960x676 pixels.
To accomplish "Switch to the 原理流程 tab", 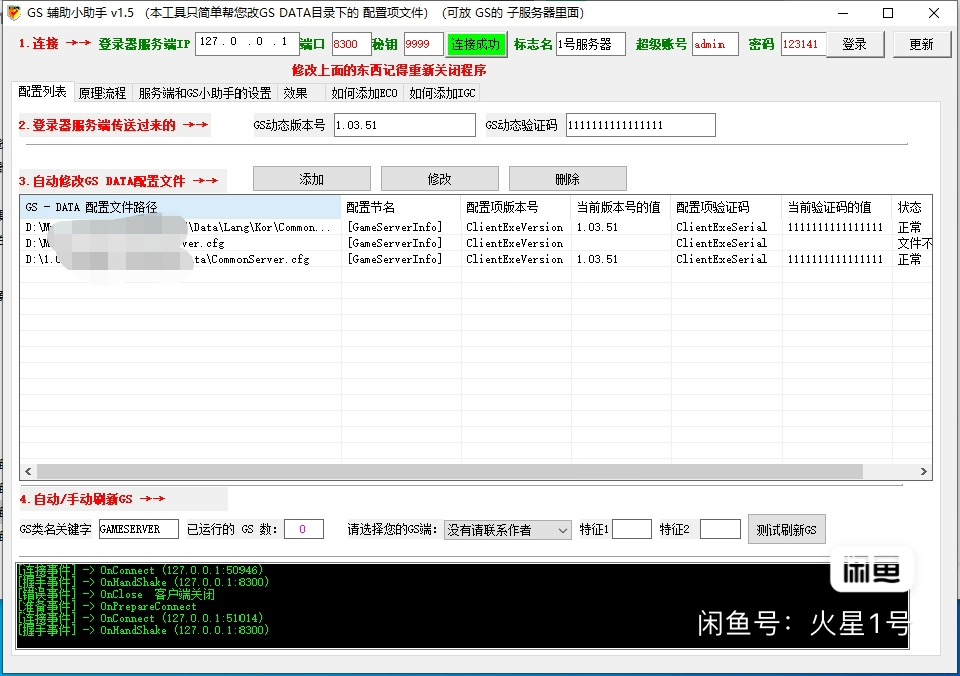I will (102, 93).
